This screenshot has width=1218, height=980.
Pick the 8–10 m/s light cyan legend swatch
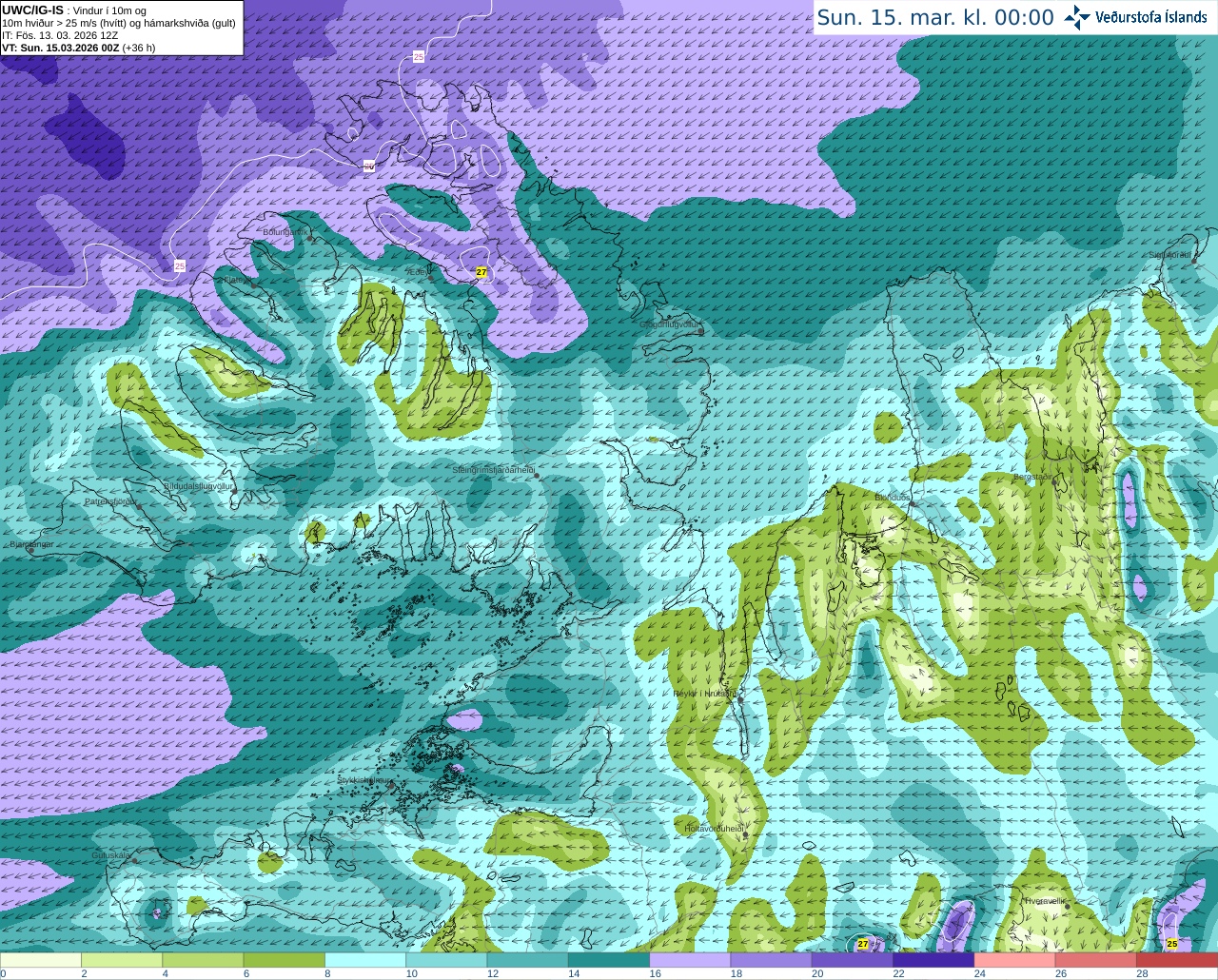pos(365,960)
